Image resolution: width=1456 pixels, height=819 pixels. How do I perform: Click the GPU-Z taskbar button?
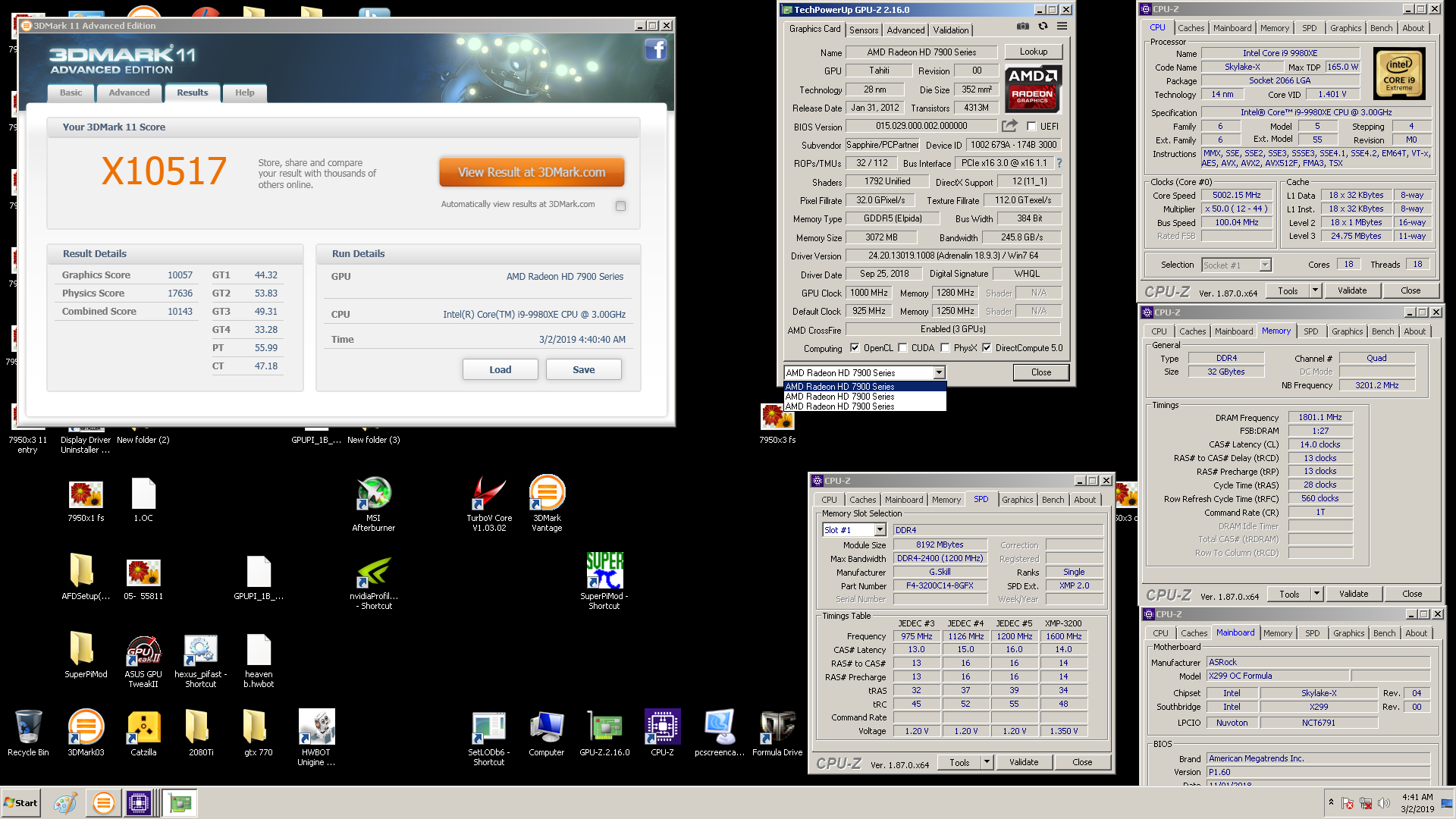tap(180, 803)
